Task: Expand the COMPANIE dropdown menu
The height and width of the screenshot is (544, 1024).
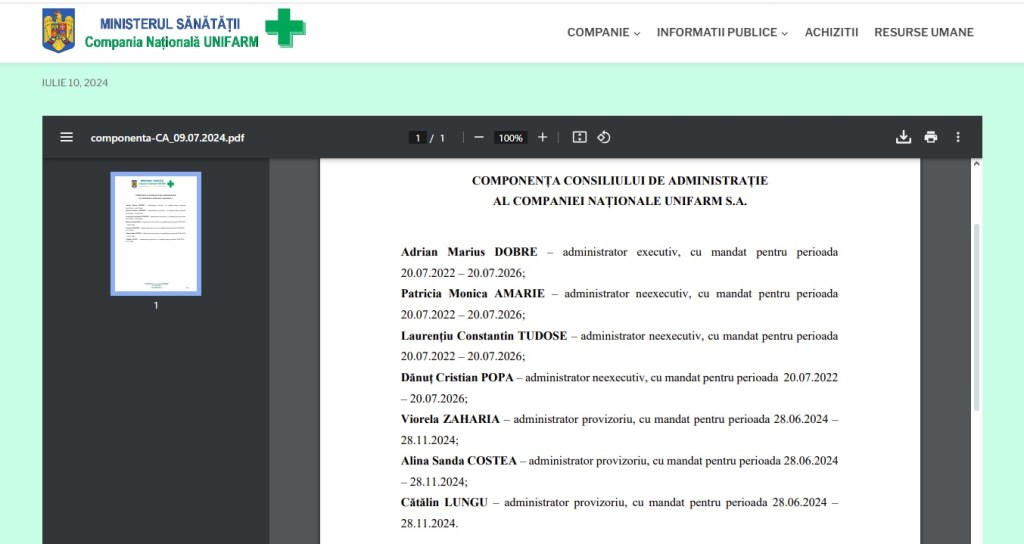Action: pyautogui.click(x=604, y=32)
